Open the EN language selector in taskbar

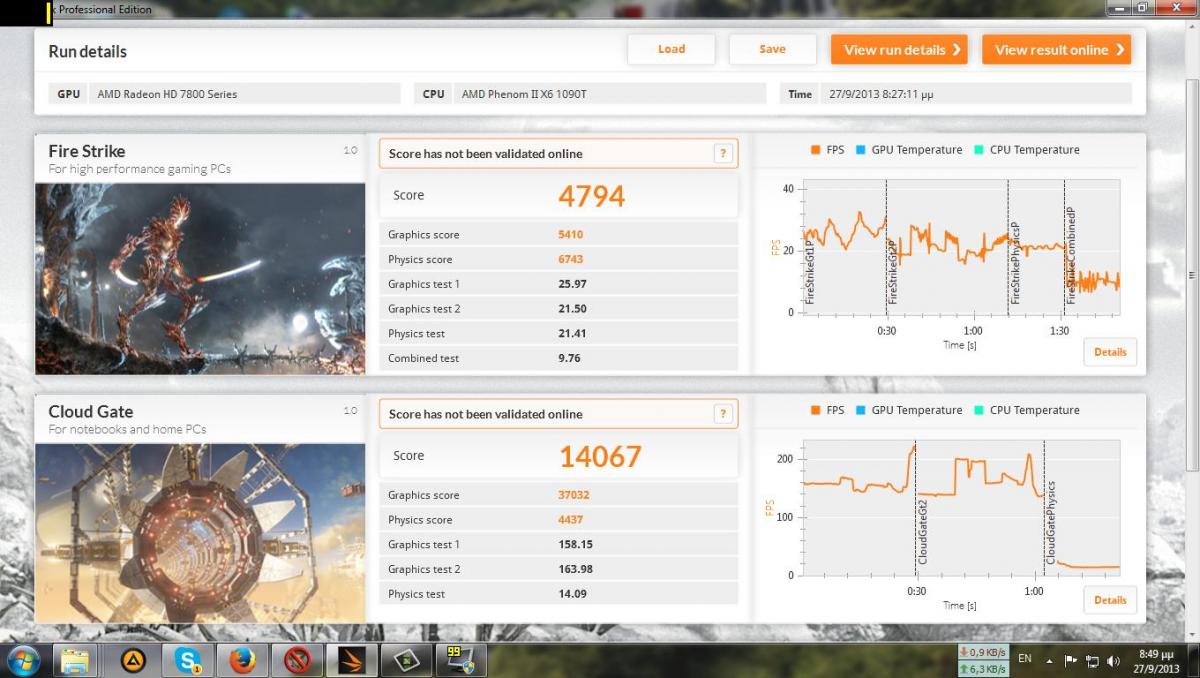tap(1025, 659)
